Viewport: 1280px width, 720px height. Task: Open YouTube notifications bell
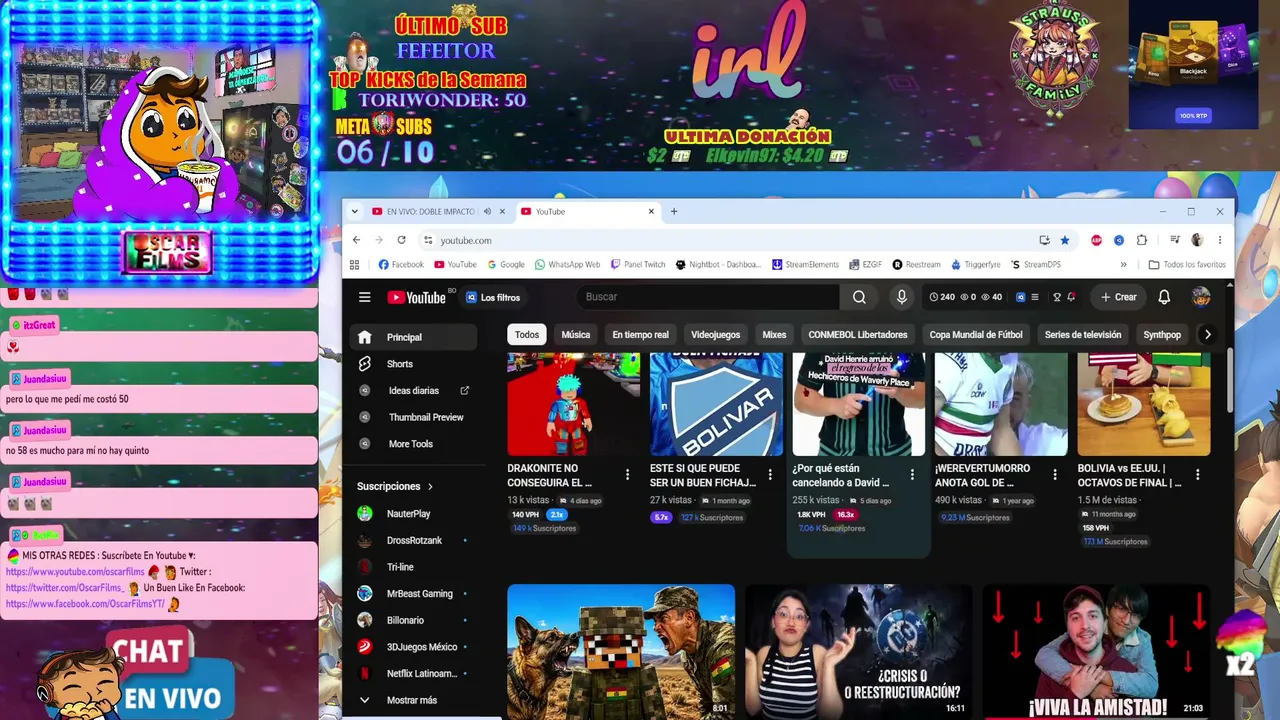click(x=1164, y=297)
